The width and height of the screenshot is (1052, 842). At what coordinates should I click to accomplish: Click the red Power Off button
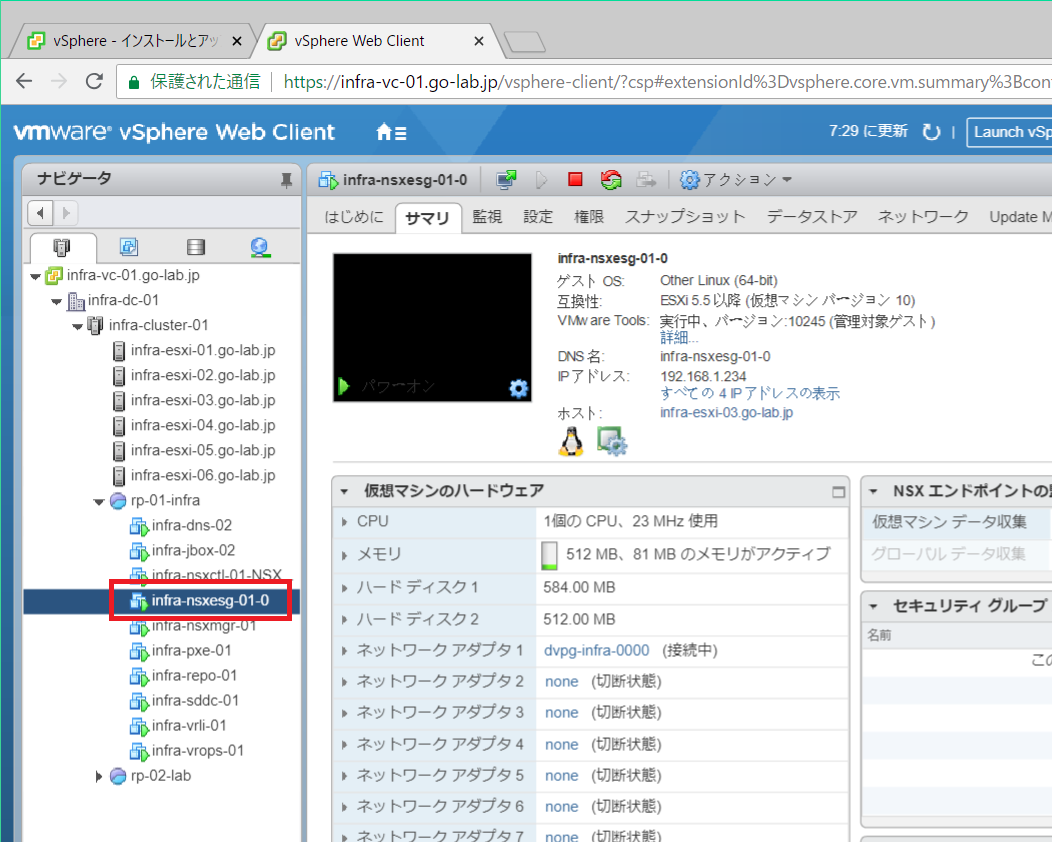(x=575, y=179)
